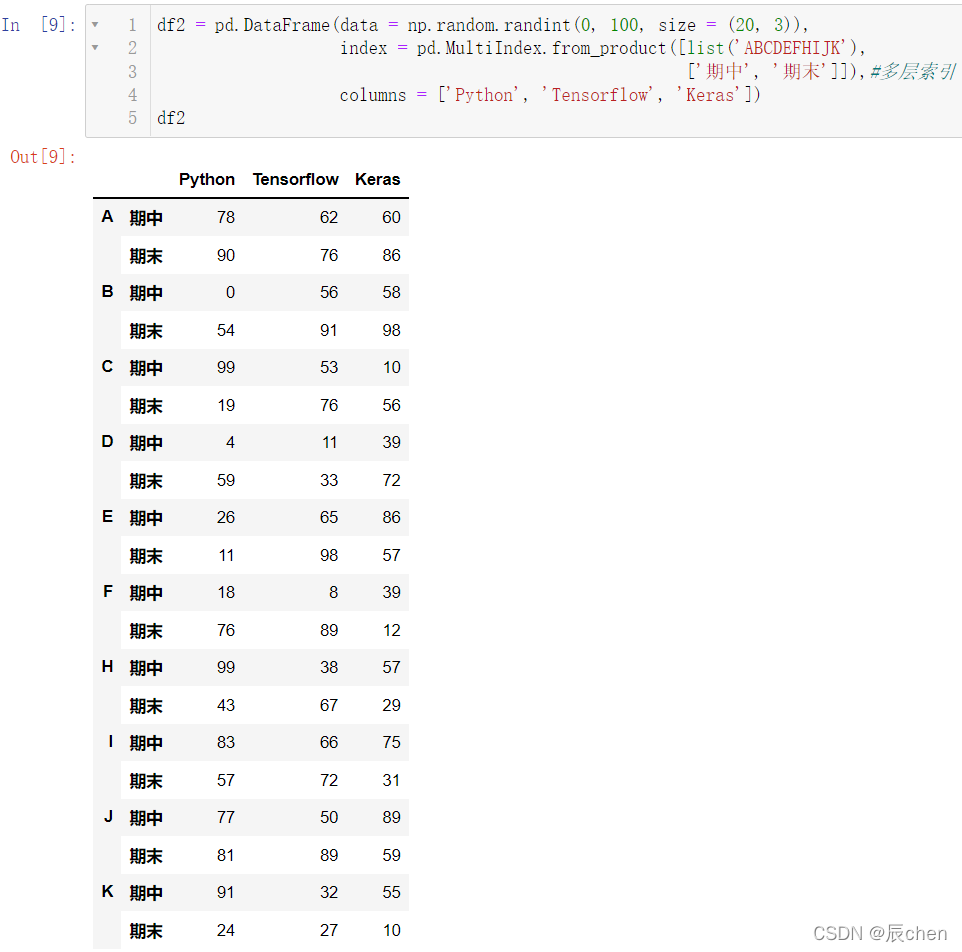Click Python value 91 in row K 期中

226,892
